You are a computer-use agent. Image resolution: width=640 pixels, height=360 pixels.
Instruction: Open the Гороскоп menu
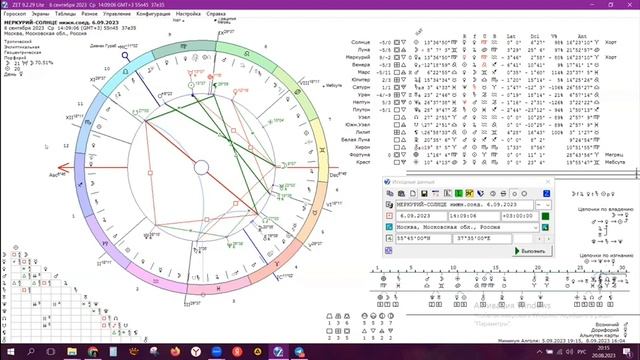pyautogui.click(x=15, y=14)
